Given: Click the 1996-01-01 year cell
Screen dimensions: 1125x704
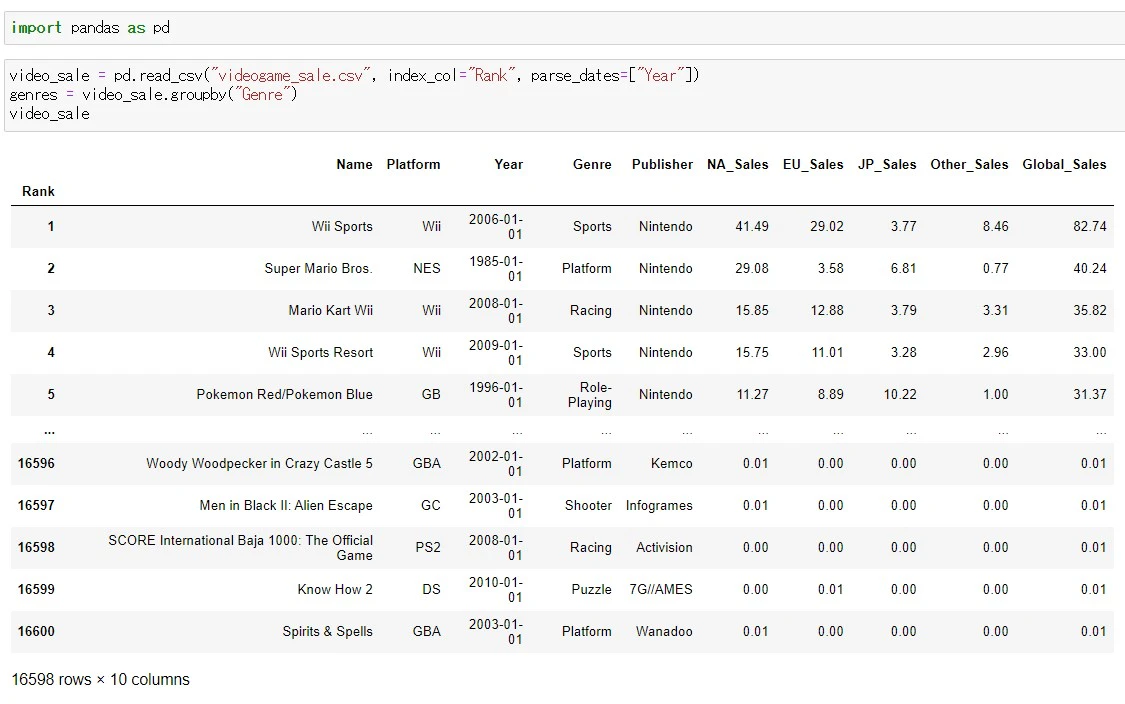Looking at the screenshot, I should coord(496,395).
